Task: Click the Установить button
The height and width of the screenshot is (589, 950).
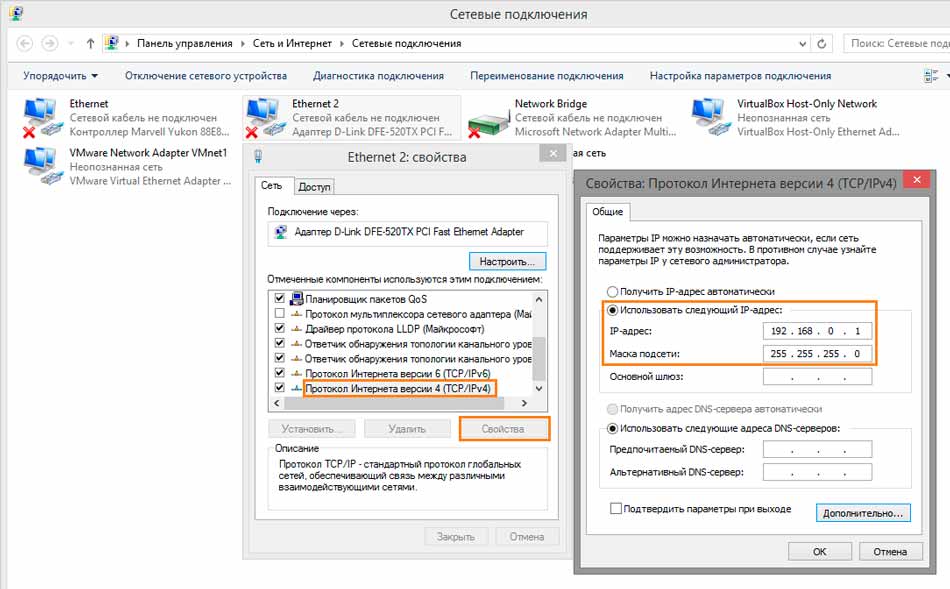Action: [312, 428]
